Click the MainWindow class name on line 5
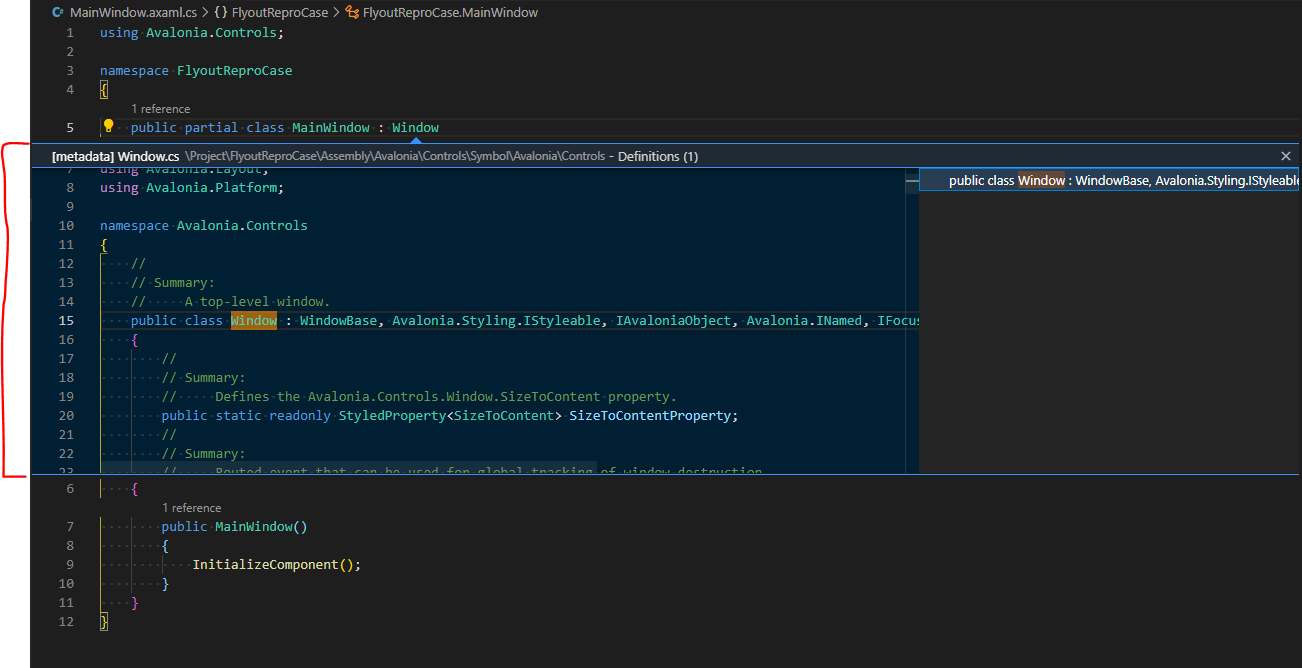 pyautogui.click(x=331, y=127)
